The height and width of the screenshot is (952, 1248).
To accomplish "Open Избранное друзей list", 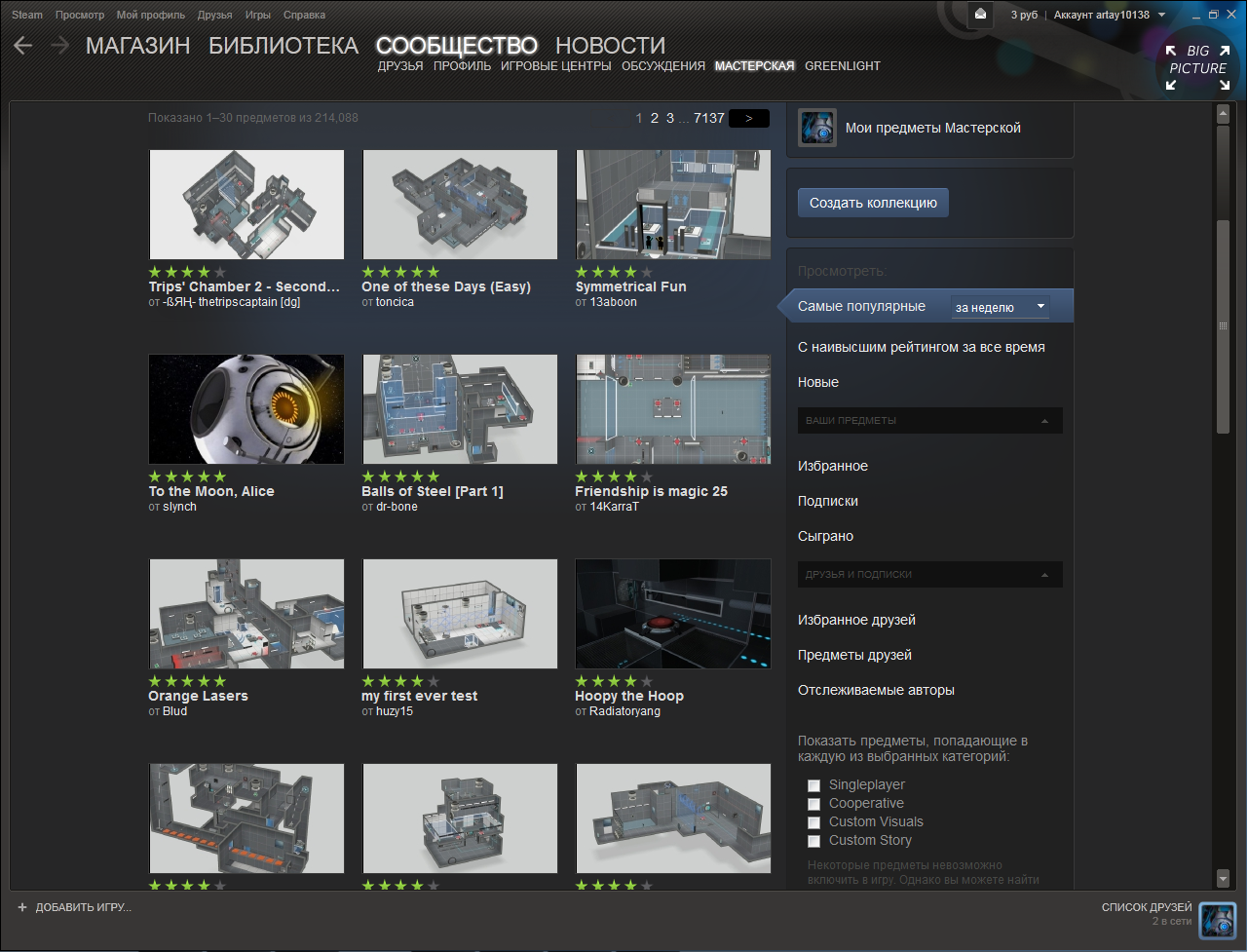I will (856, 620).
